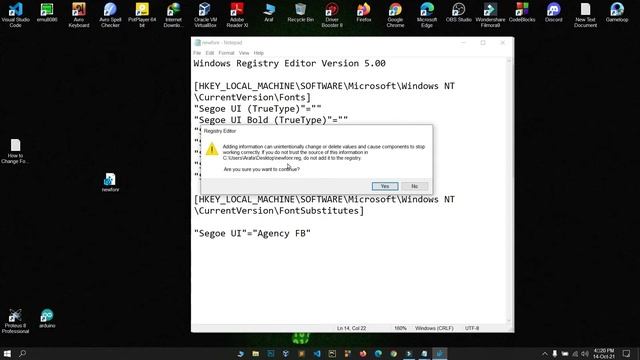
Task: Select the Avro Keyboard desktop icon
Action: tap(79, 14)
